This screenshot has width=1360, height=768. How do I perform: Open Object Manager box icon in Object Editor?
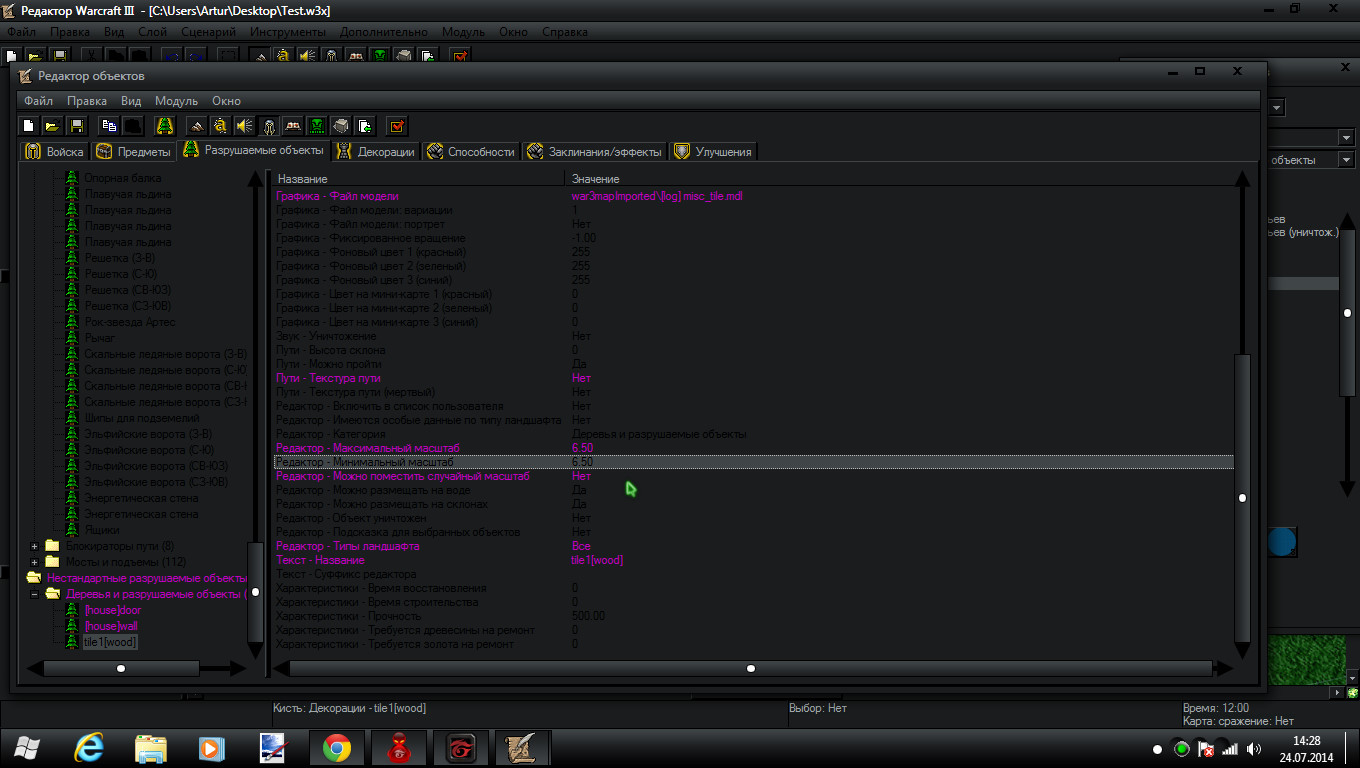click(341, 126)
